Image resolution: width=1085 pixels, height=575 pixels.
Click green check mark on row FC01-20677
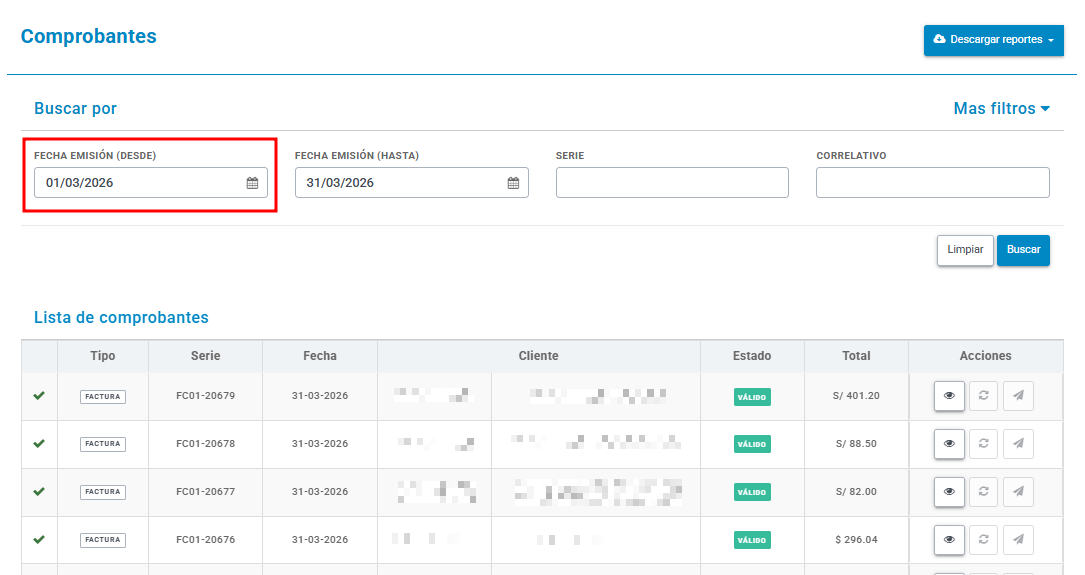click(39, 491)
